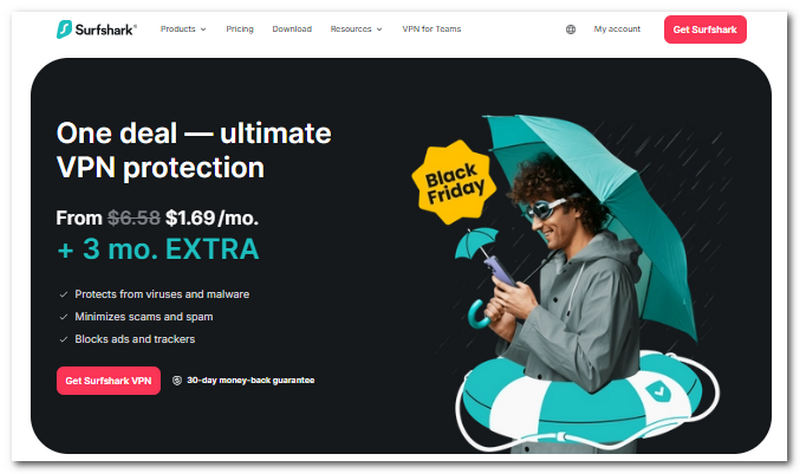Go to the Pricing page
This screenshot has width=800, height=474.
tap(240, 29)
